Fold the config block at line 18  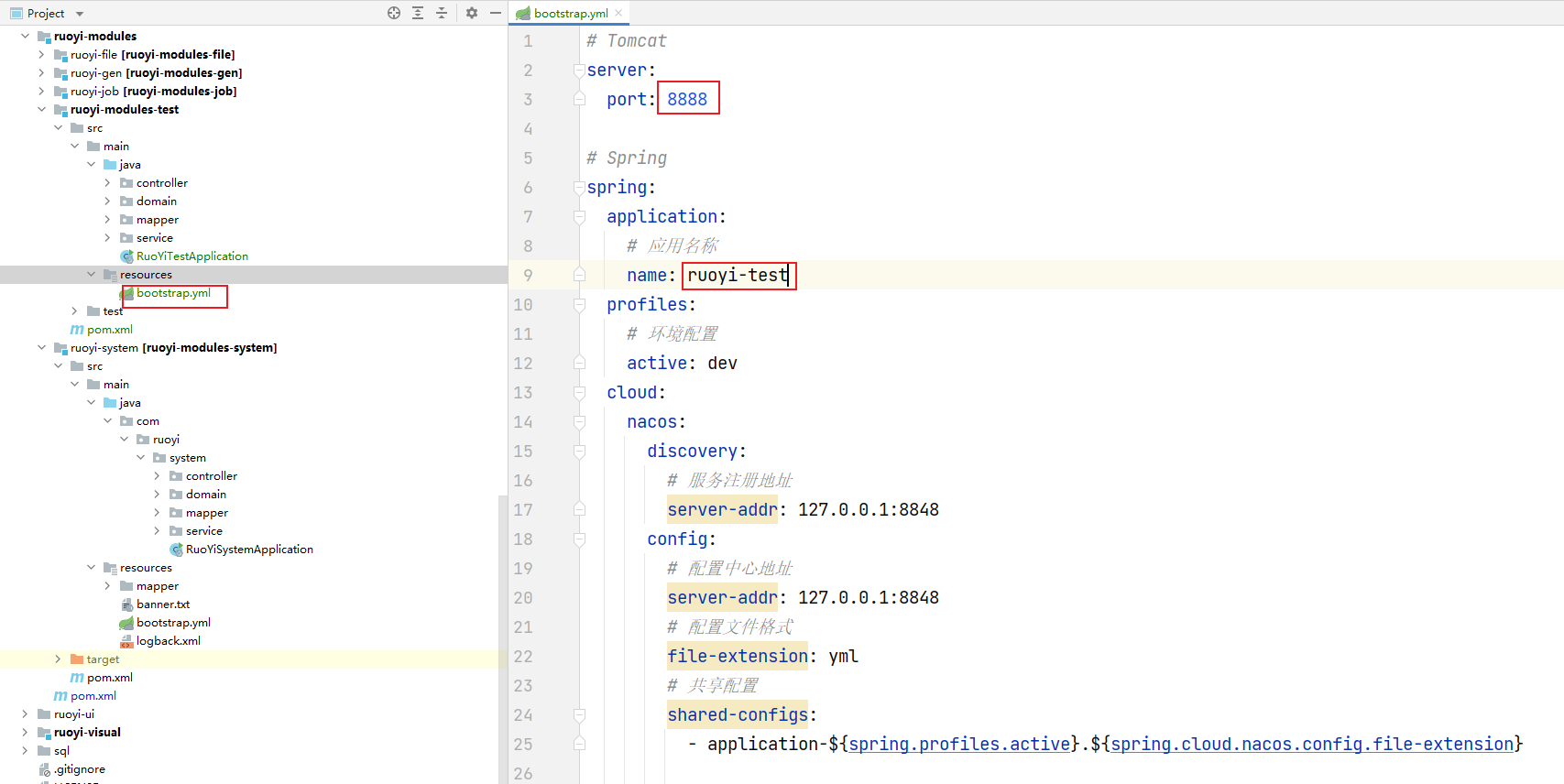click(x=579, y=539)
